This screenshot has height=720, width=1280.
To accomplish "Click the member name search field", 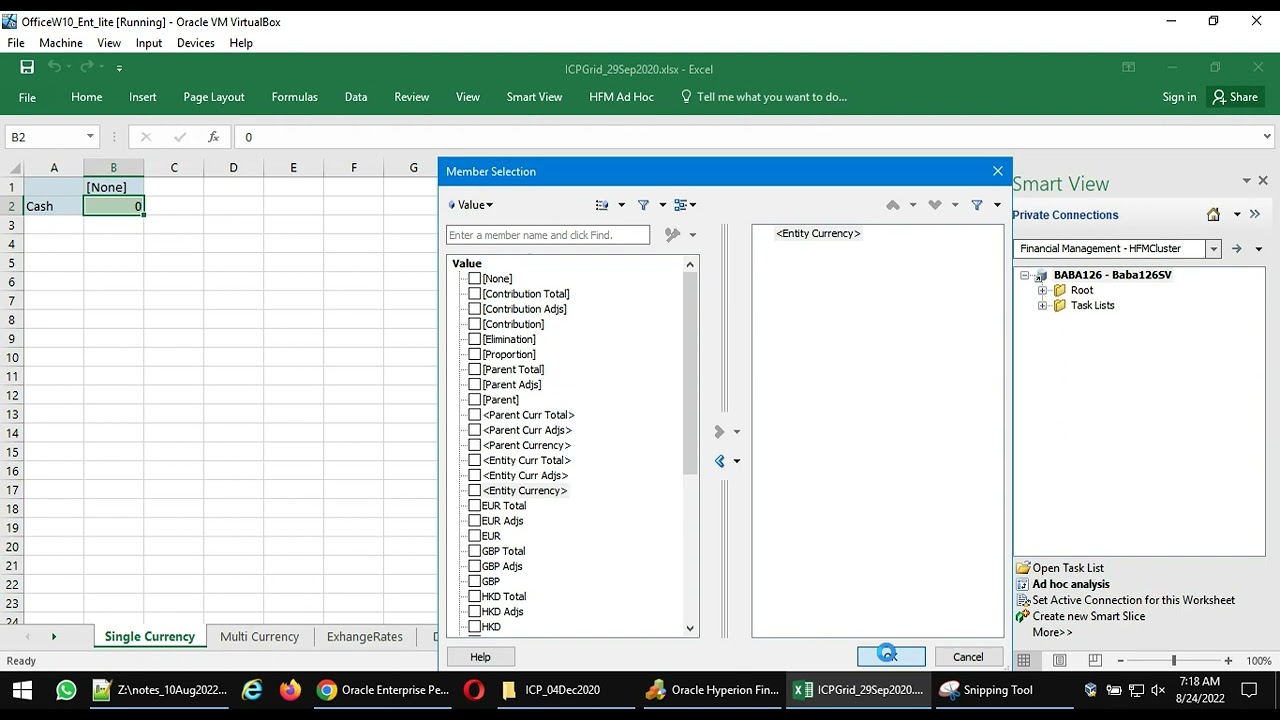I will [548, 235].
